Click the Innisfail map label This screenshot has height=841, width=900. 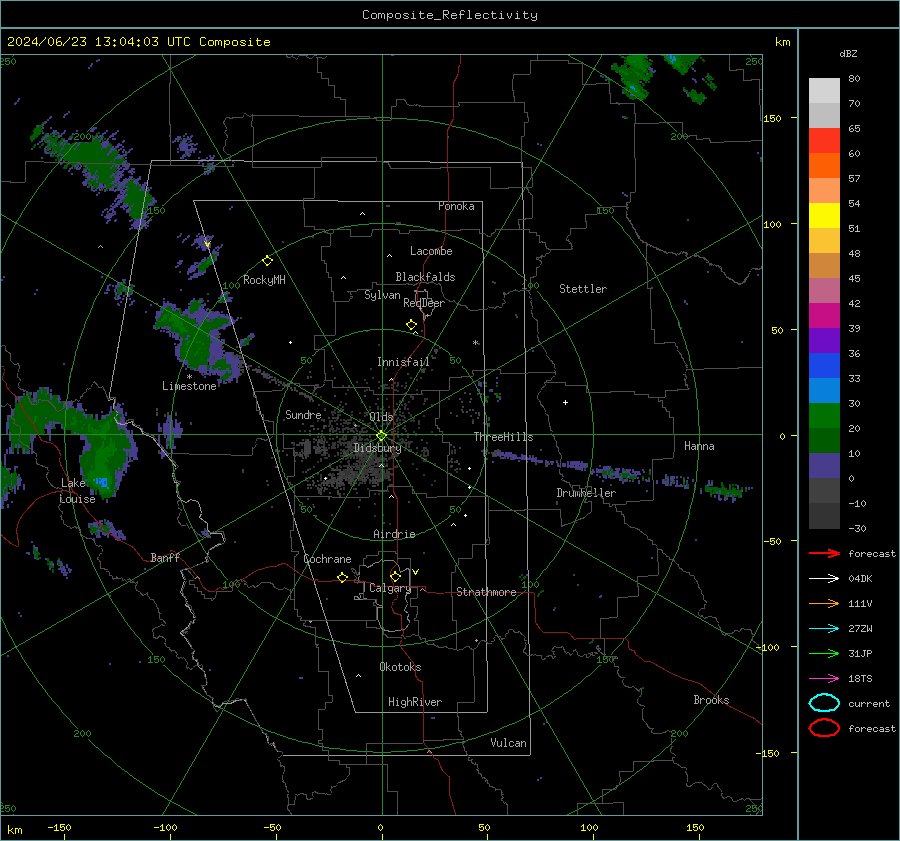coord(403,362)
